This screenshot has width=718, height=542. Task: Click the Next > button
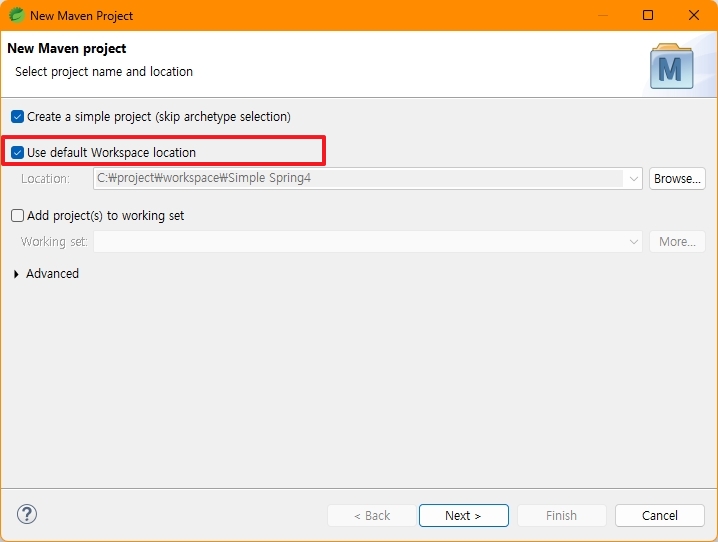pos(463,515)
